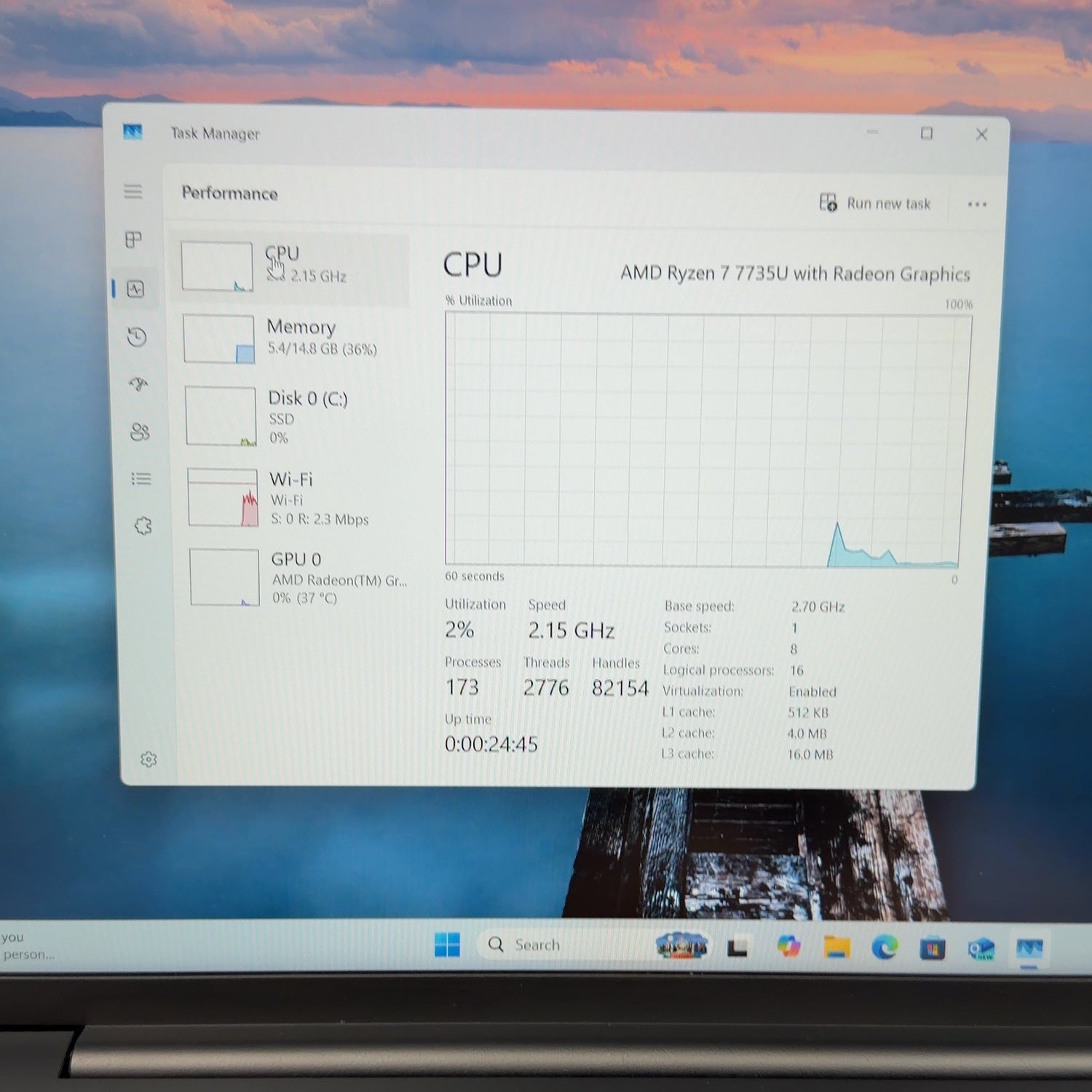Open the Details list page icon
Screen dimensions: 1092x1092
(x=141, y=478)
